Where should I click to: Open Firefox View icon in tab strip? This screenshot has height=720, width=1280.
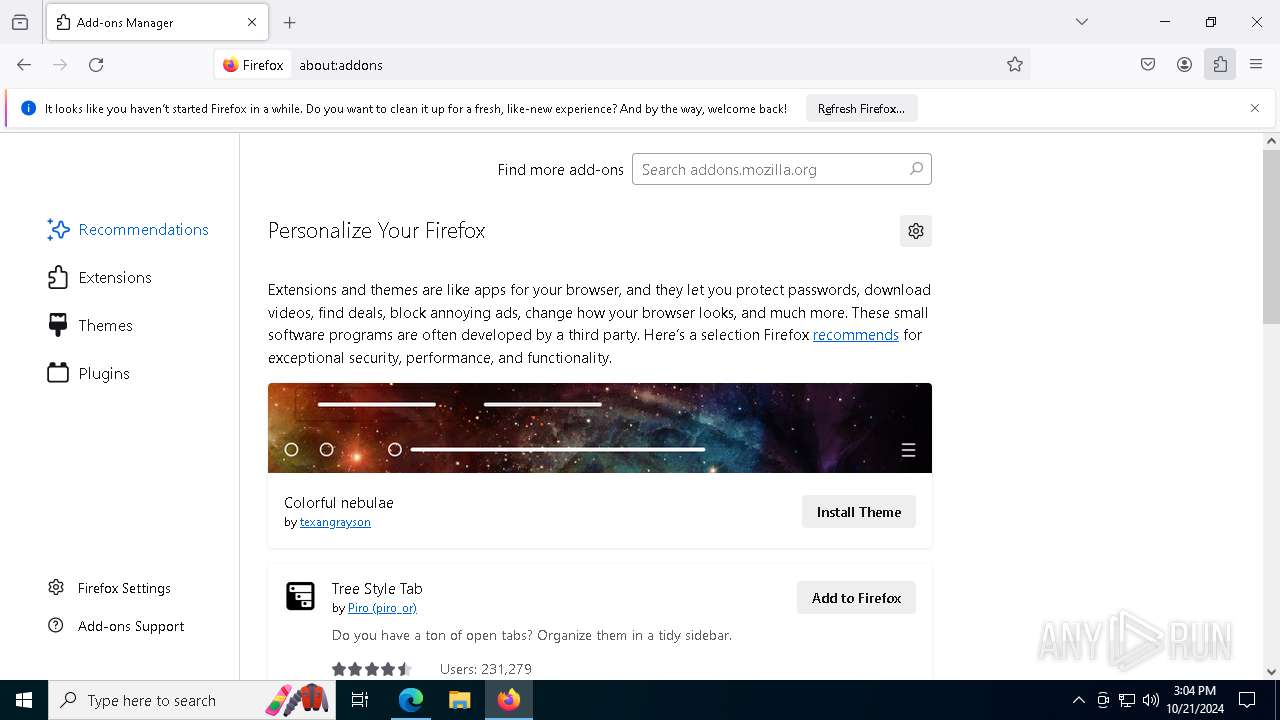20,22
